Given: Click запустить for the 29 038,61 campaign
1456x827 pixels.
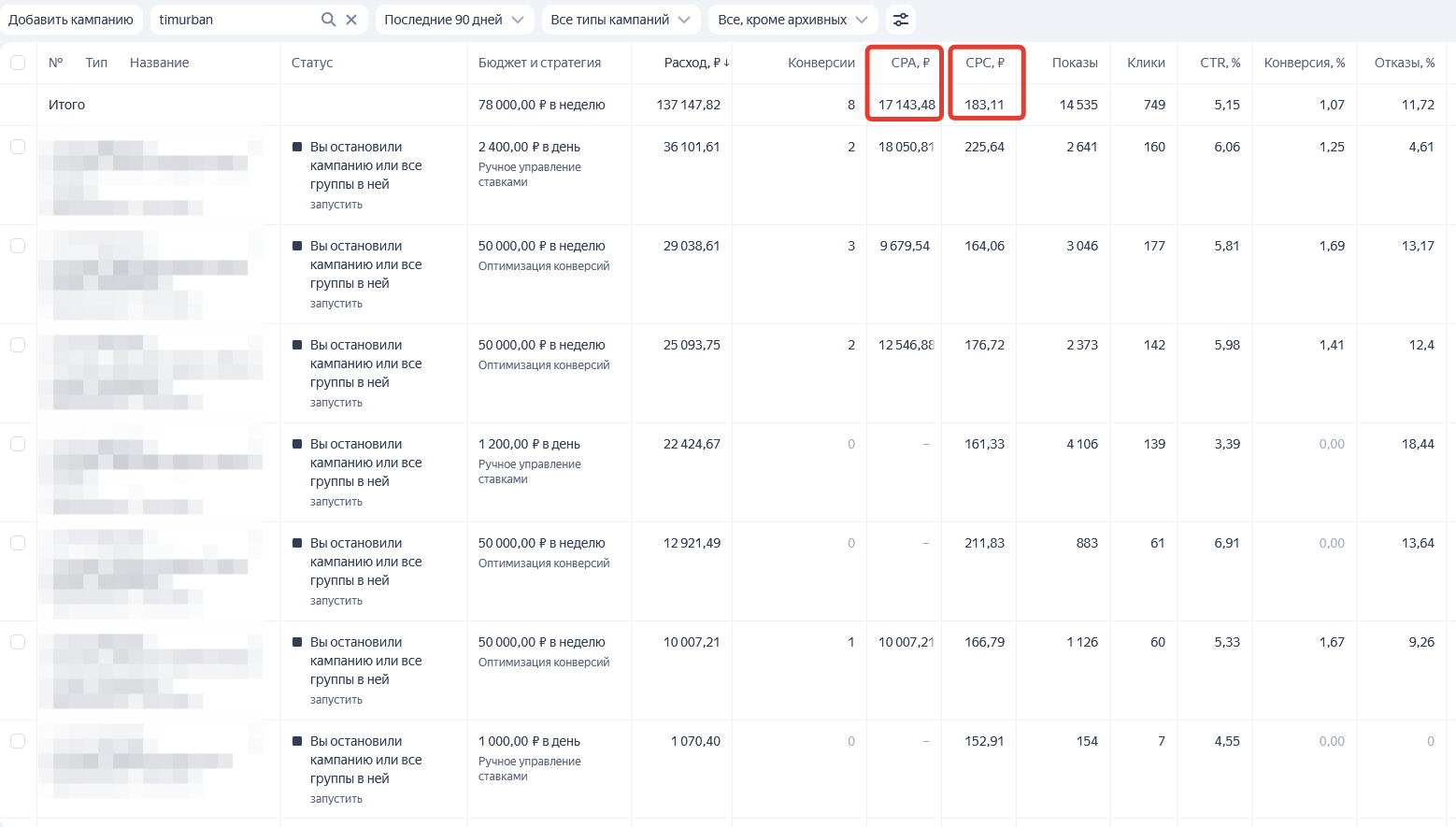Looking at the screenshot, I should [336, 304].
